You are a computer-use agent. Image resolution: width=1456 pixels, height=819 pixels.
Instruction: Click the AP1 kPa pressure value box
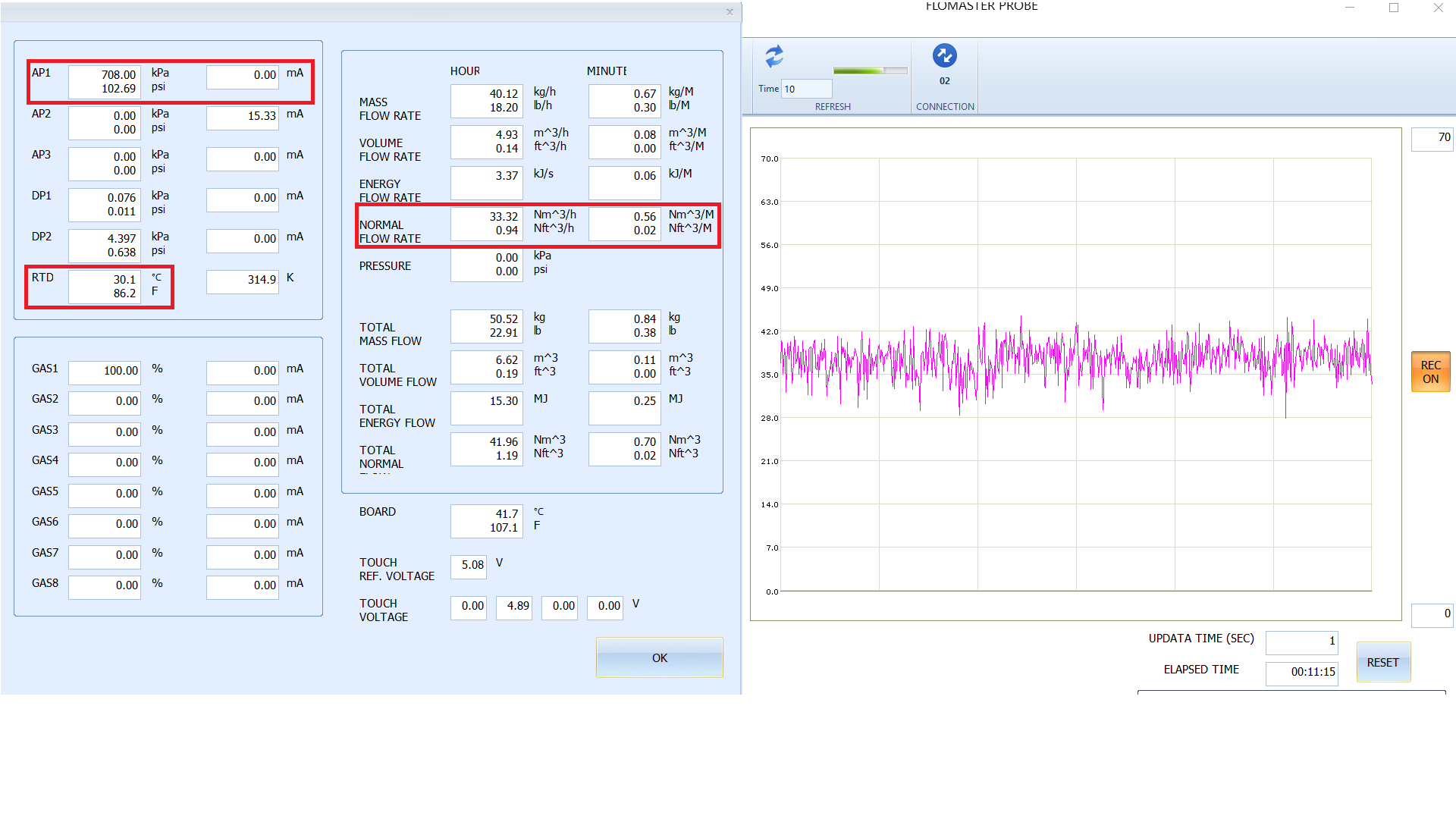point(105,82)
